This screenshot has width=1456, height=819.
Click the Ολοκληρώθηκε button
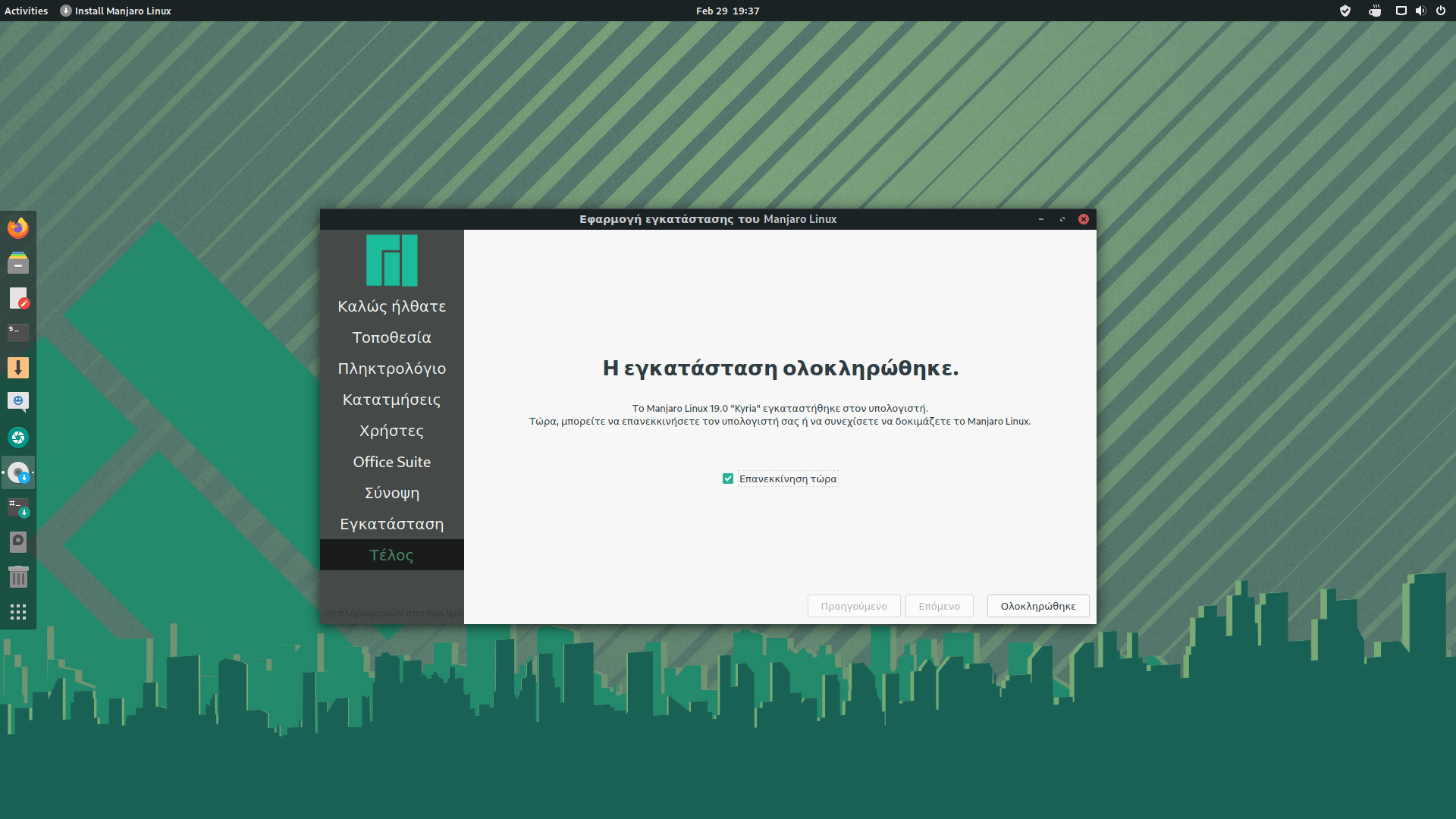(1037, 606)
